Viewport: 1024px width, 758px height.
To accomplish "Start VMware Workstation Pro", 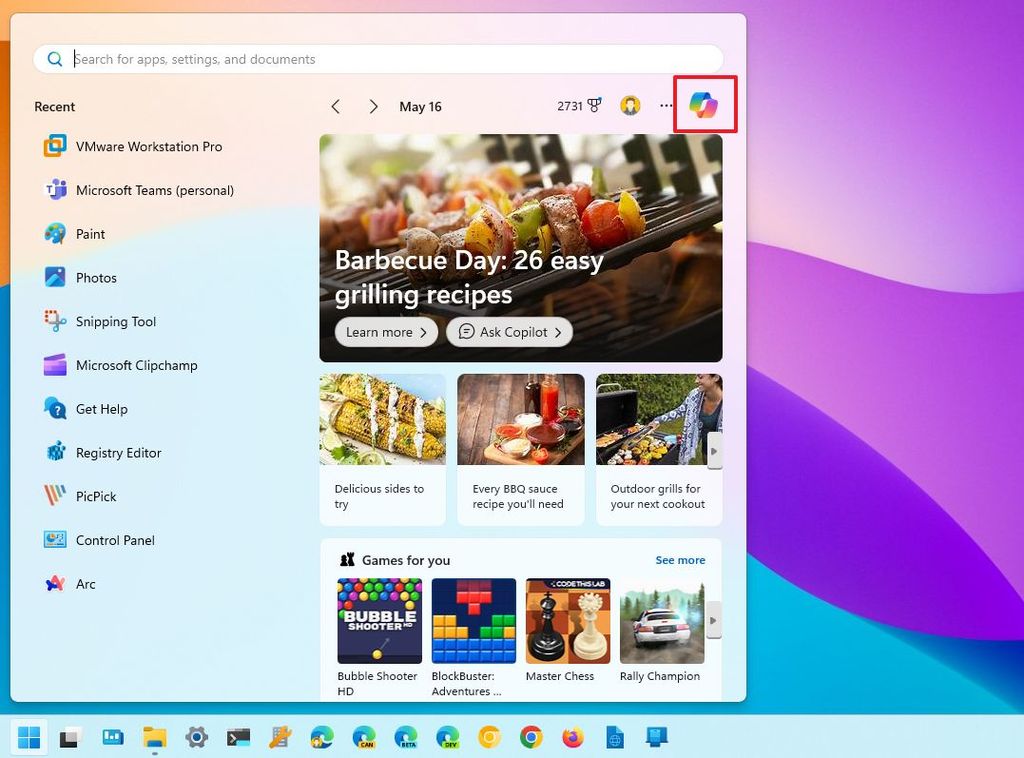I will (147, 146).
